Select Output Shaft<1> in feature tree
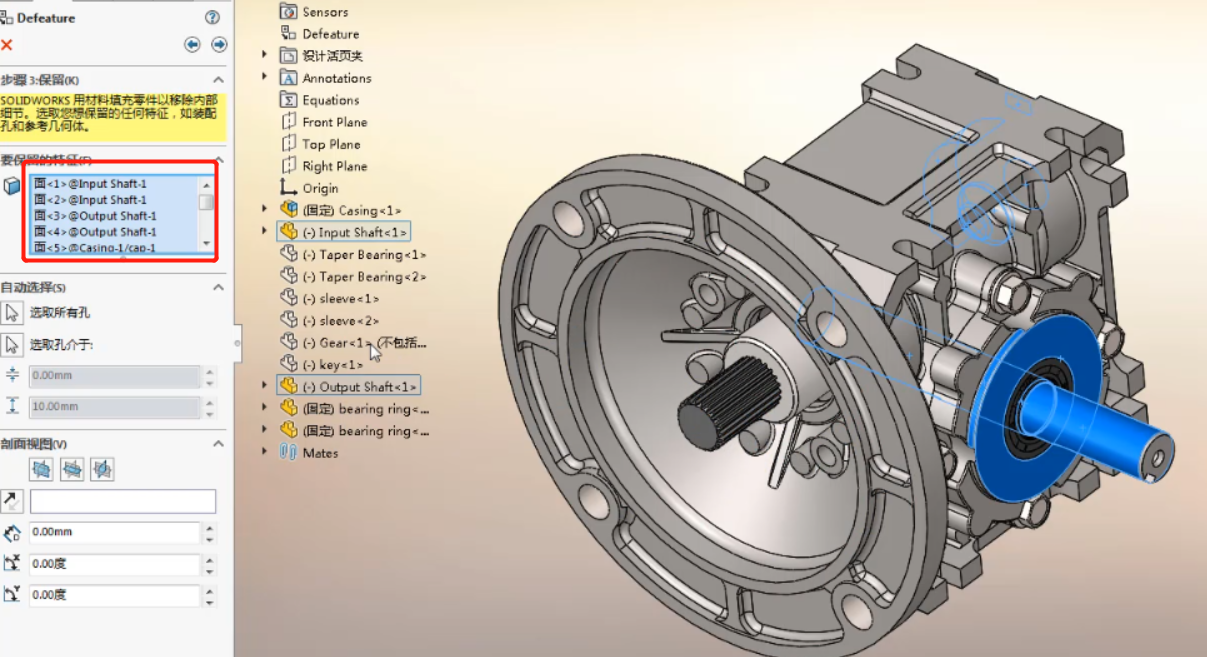1207x657 pixels. pos(359,387)
